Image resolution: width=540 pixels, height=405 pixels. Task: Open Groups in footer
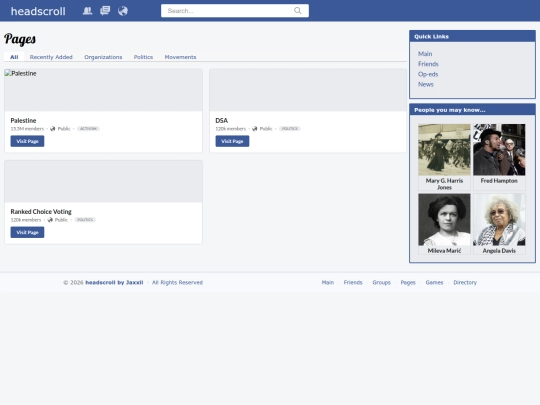(x=382, y=282)
